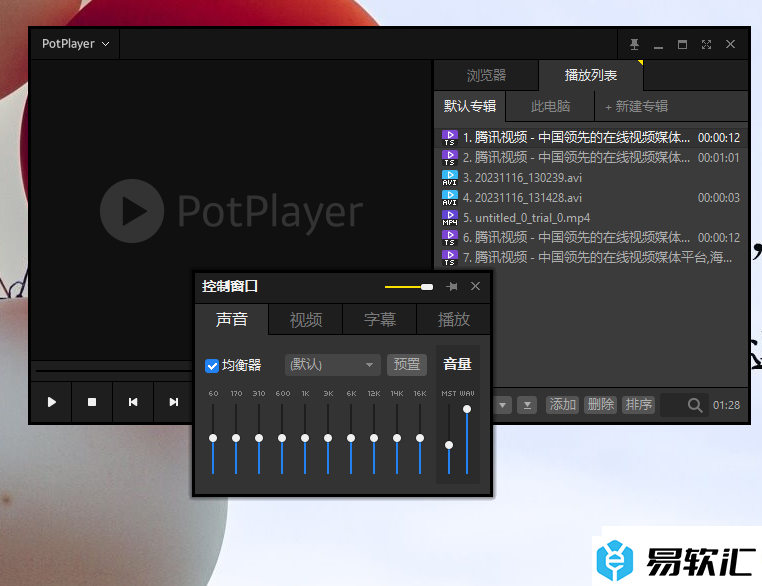Select 4. 20231116_131428.avi in playlist
The width and height of the screenshot is (762, 586).
[x=590, y=197]
